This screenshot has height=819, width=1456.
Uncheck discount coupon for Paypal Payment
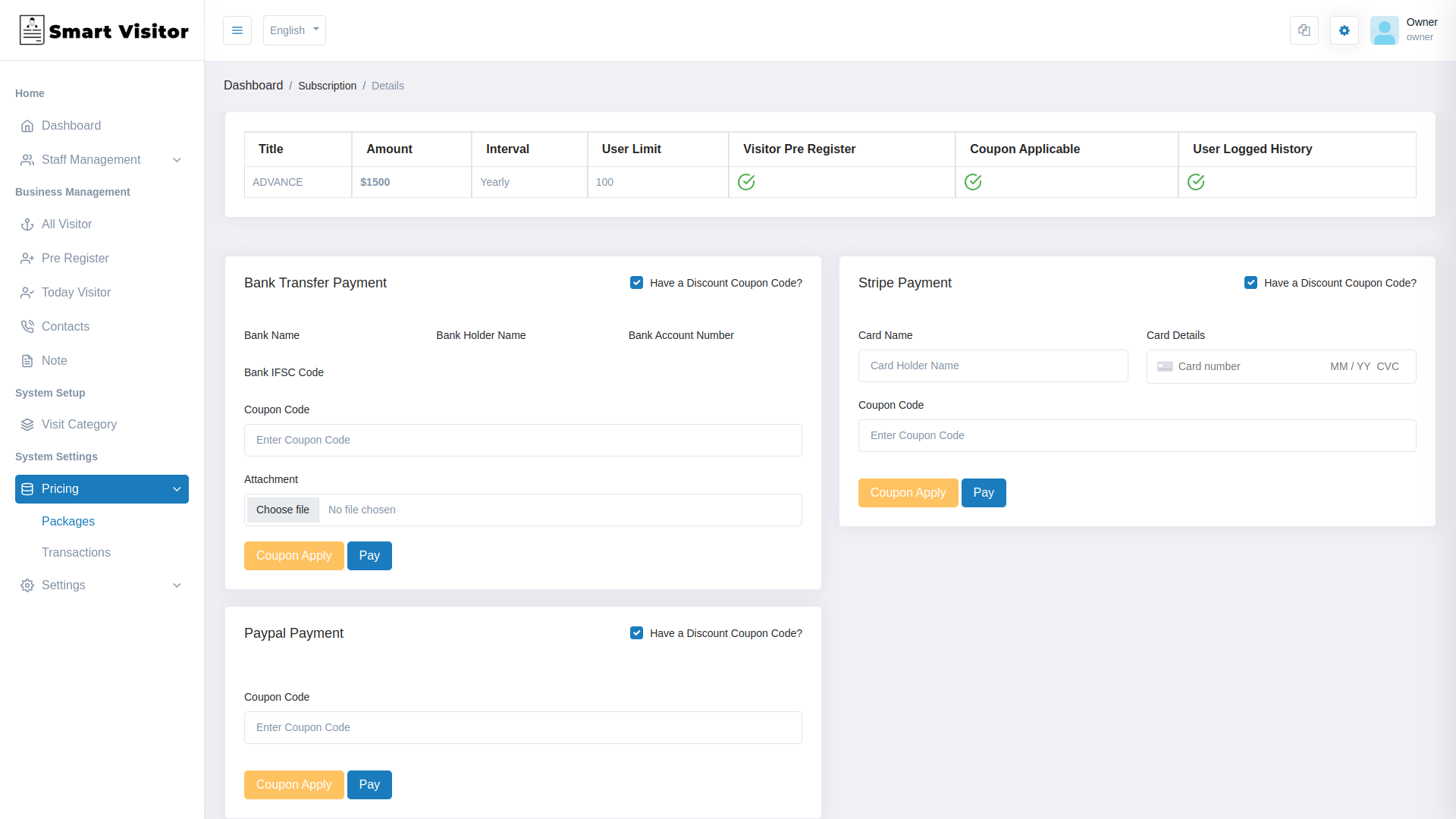point(636,632)
